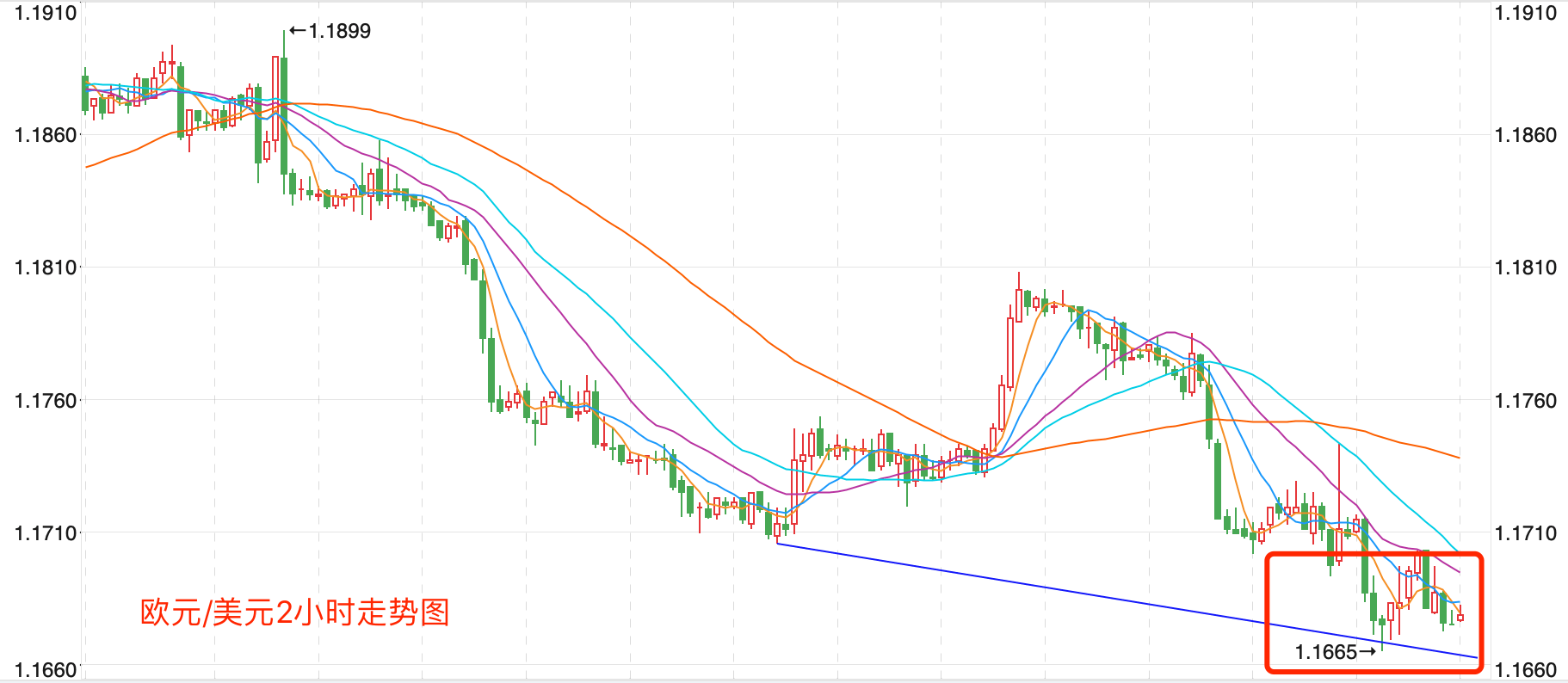Click the 1.1910 label on right axis

[1525, 13]
